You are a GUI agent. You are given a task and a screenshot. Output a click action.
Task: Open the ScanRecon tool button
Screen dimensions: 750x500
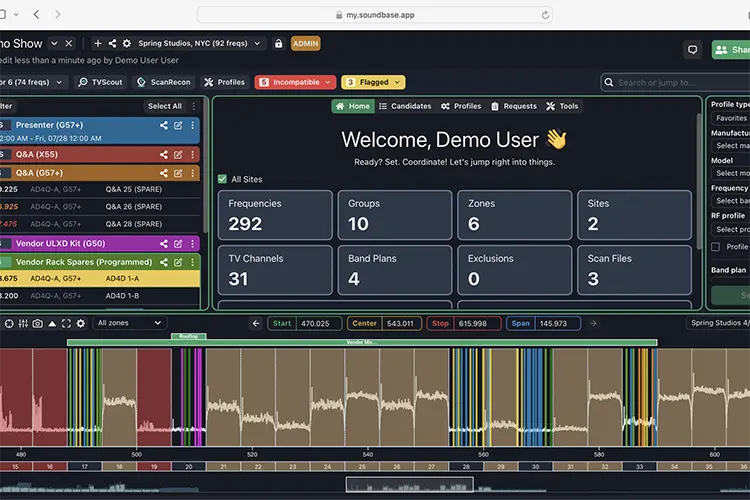(164, 82)
